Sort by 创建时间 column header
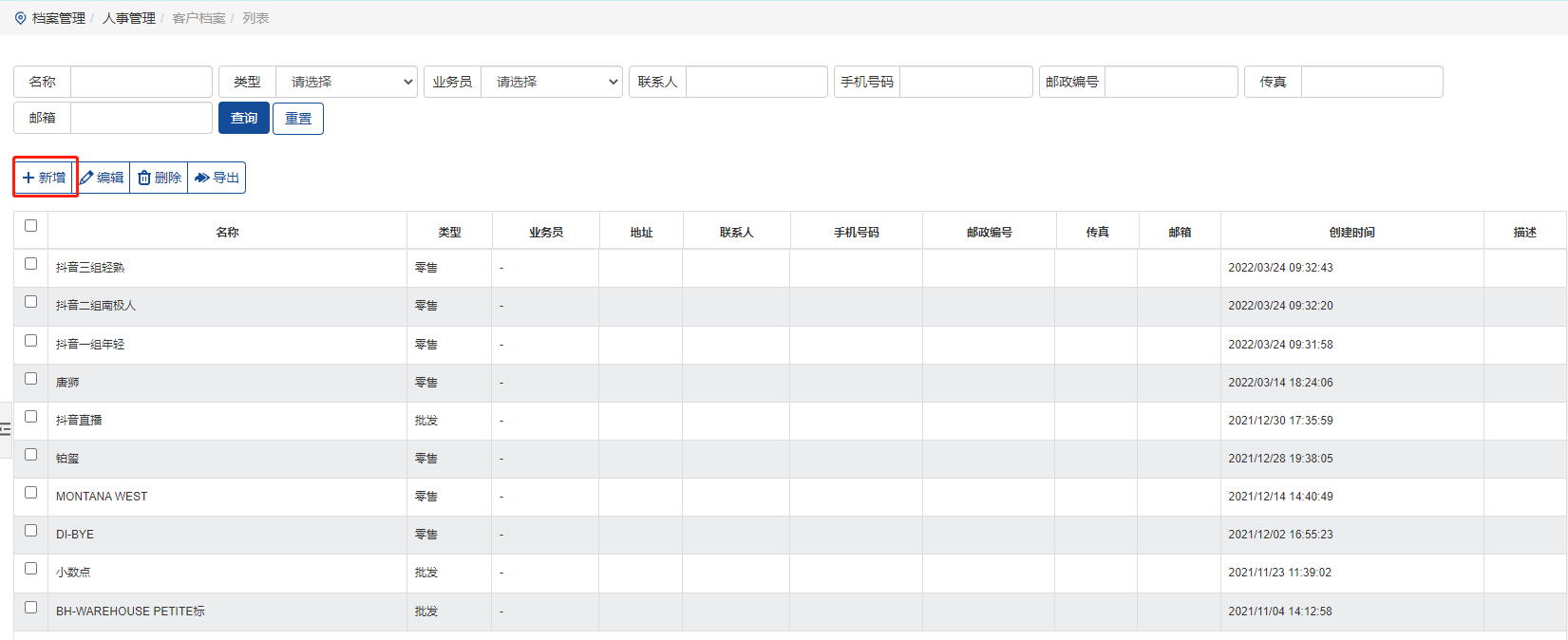Viewport: 1568px width, 640px height. [x=1351, y=232]
